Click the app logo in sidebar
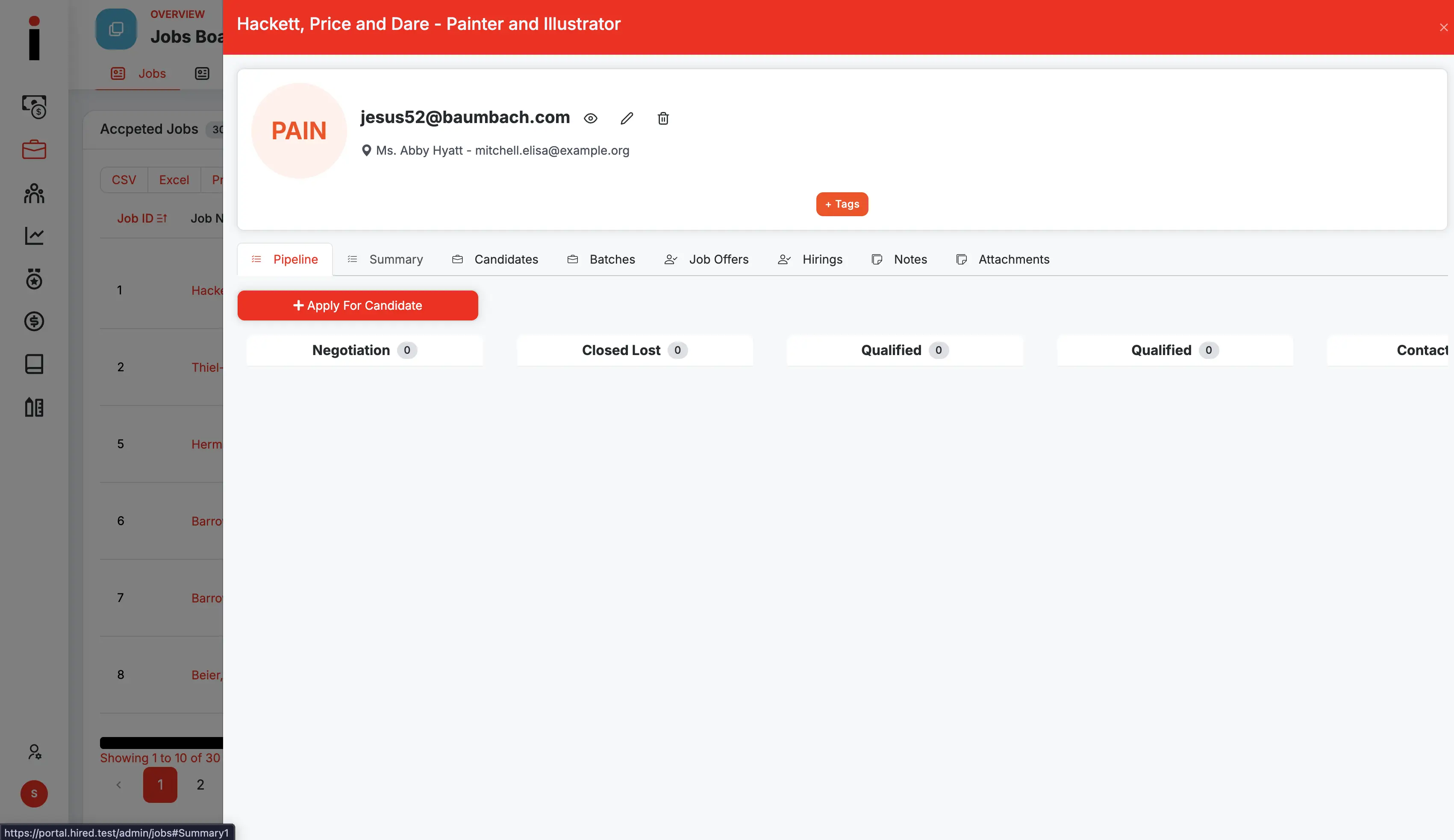This screenshot has height=840, width=1454. click(x=34, y=38)
